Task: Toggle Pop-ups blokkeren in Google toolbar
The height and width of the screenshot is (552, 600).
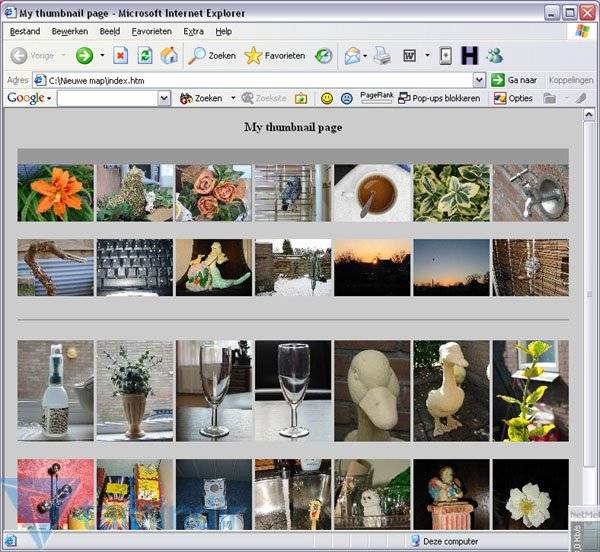Action: pos(438,99)
